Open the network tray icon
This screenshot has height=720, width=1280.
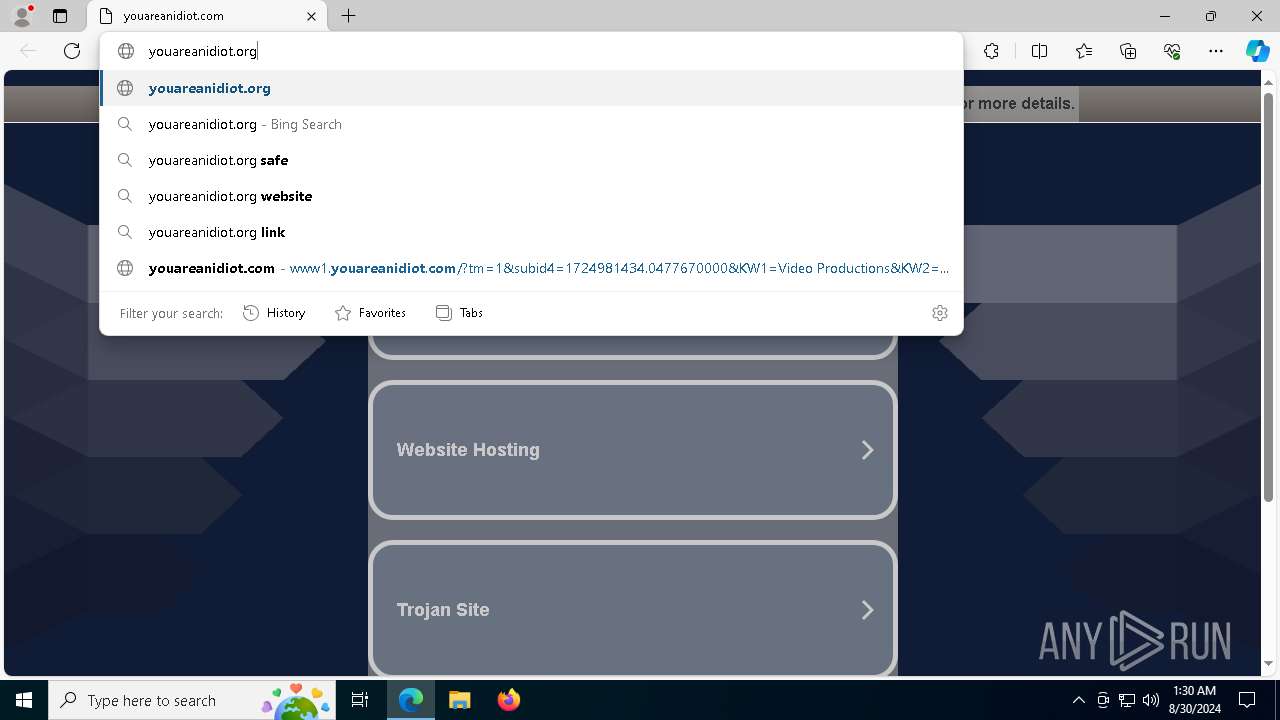(1127, 700)
